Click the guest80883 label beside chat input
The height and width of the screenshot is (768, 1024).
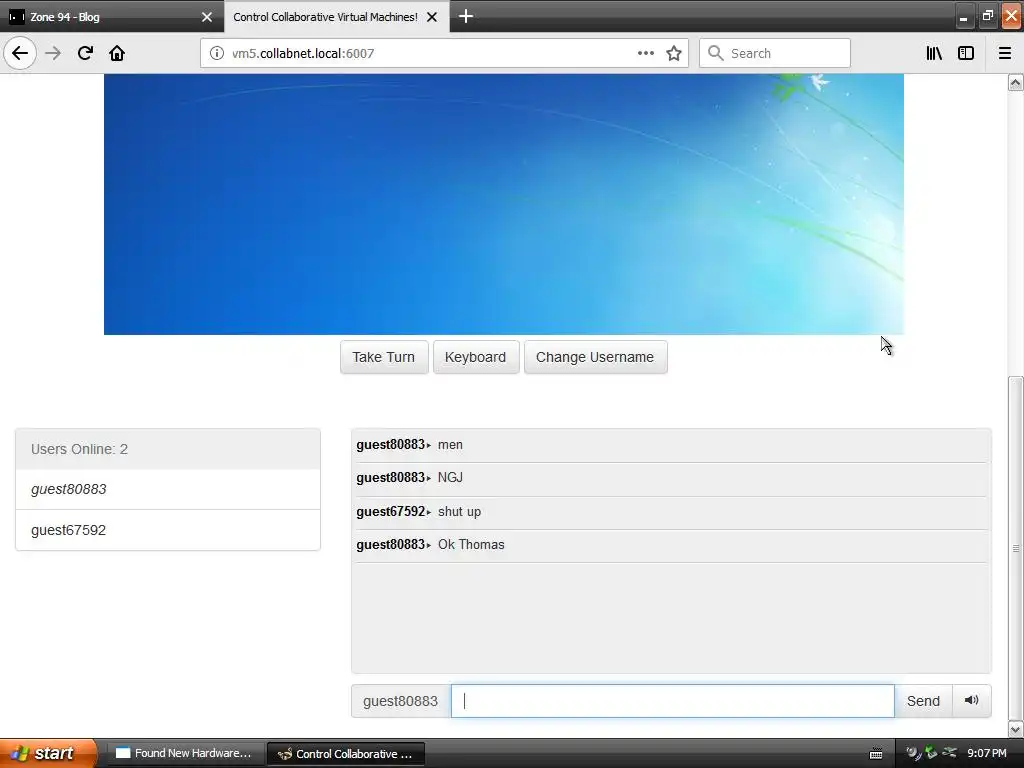coord(400,701)
